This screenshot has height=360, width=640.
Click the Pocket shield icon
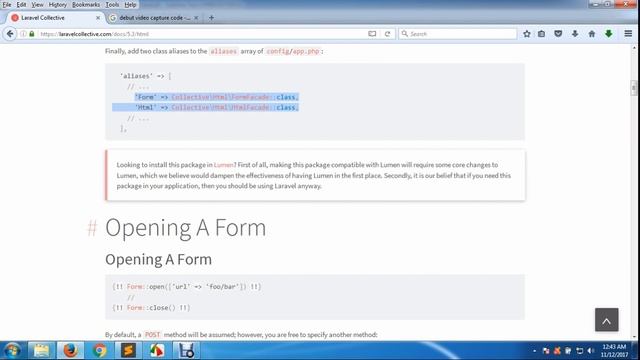pyautogui.click(x=558, y=34)
